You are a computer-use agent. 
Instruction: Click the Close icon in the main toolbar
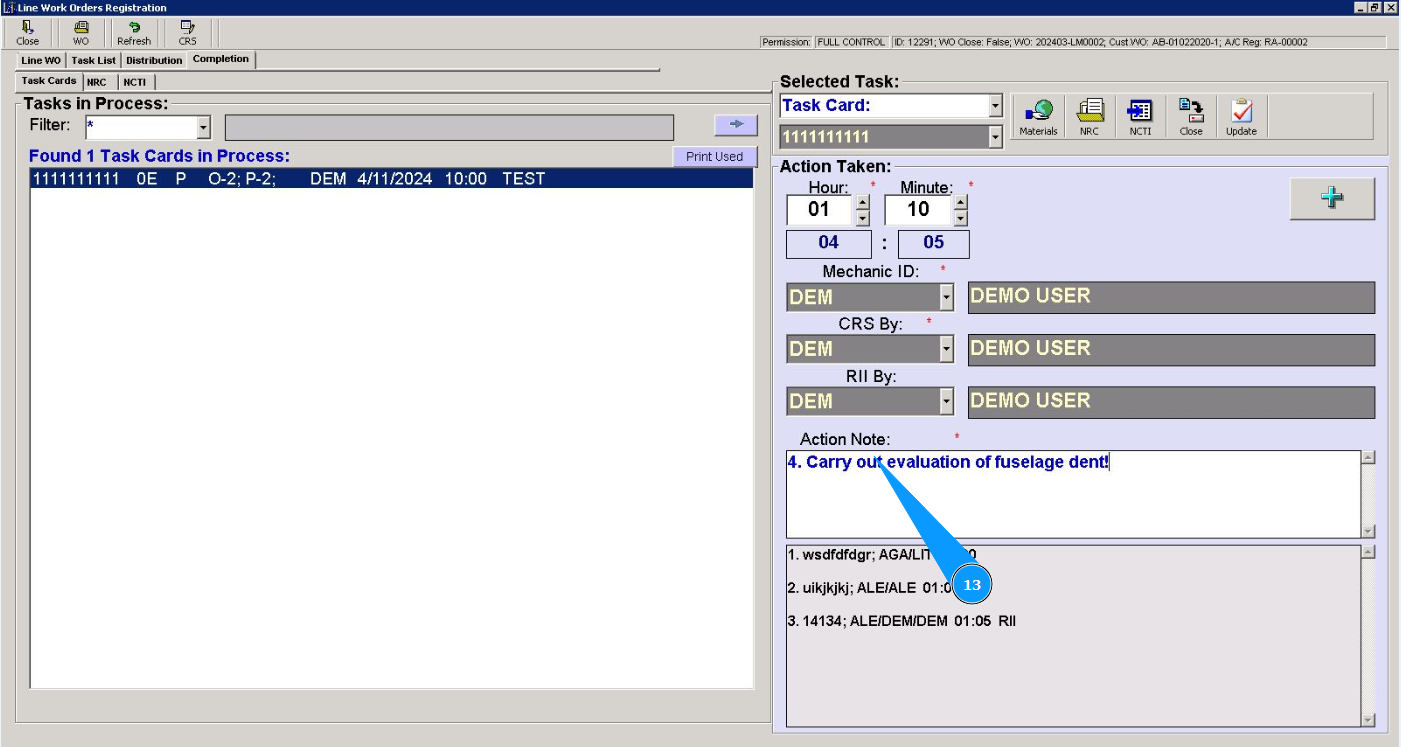[28, 33]
